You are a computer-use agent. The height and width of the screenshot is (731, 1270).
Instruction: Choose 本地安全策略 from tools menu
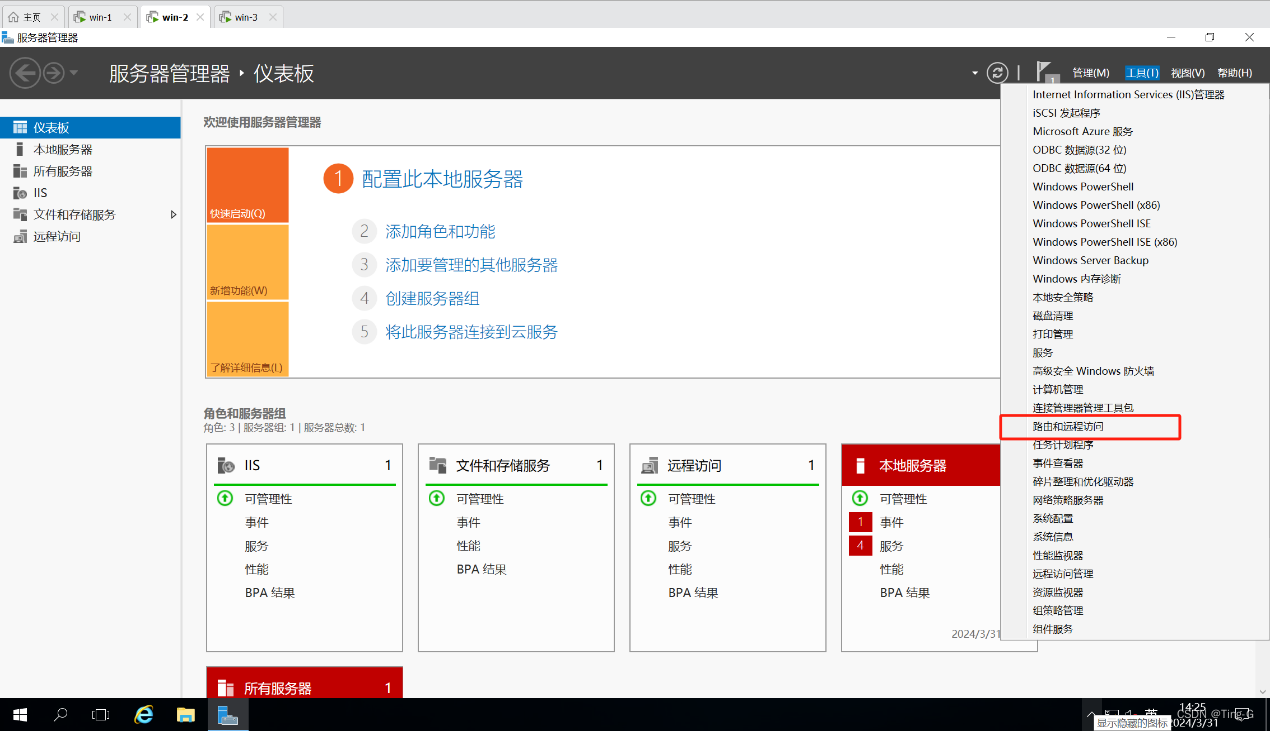click(x=1063, y=297)
